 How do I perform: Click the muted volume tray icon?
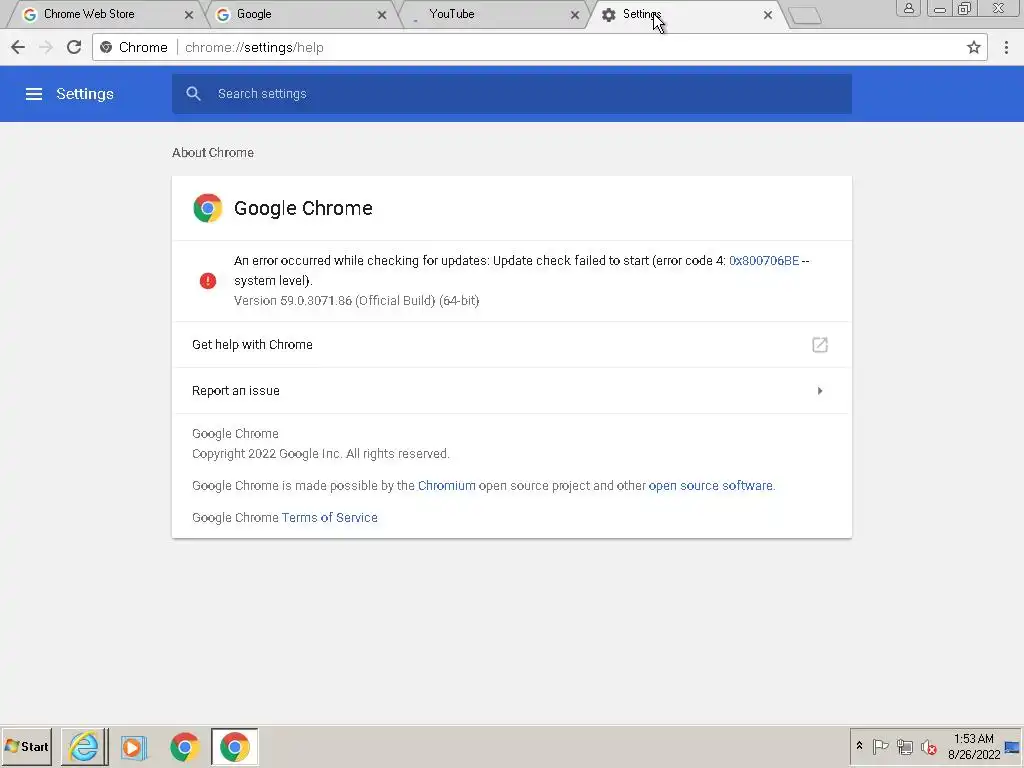point(929,746)
